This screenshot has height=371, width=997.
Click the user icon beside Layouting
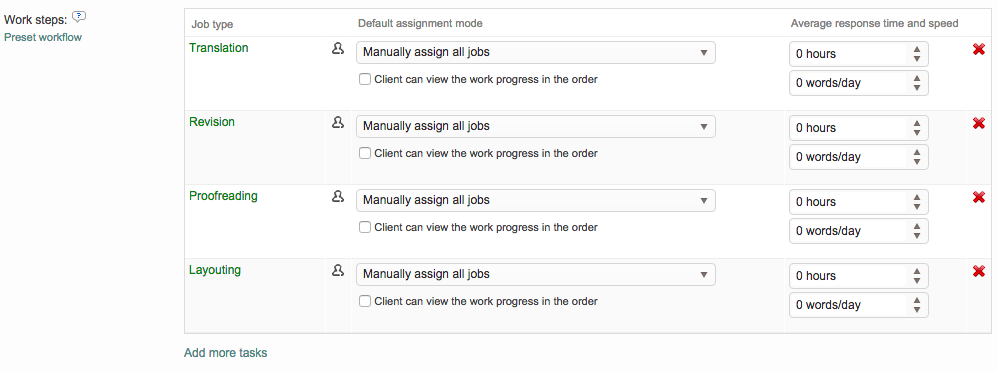(338, 270)
